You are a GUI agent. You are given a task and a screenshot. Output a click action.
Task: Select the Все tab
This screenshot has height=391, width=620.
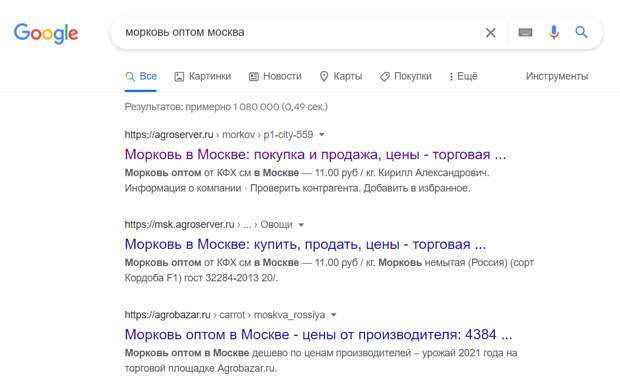141,76
